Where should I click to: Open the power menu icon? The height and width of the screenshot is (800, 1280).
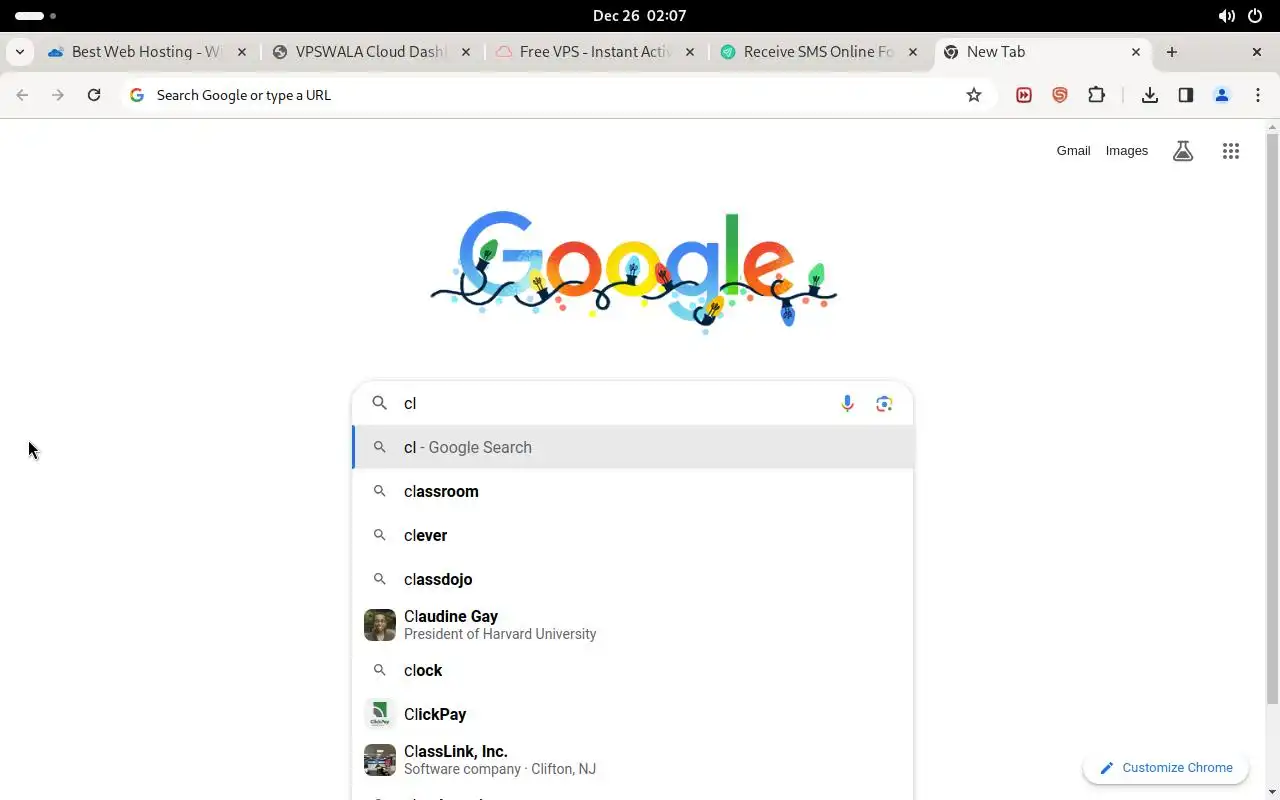(x=1255, y=16)
